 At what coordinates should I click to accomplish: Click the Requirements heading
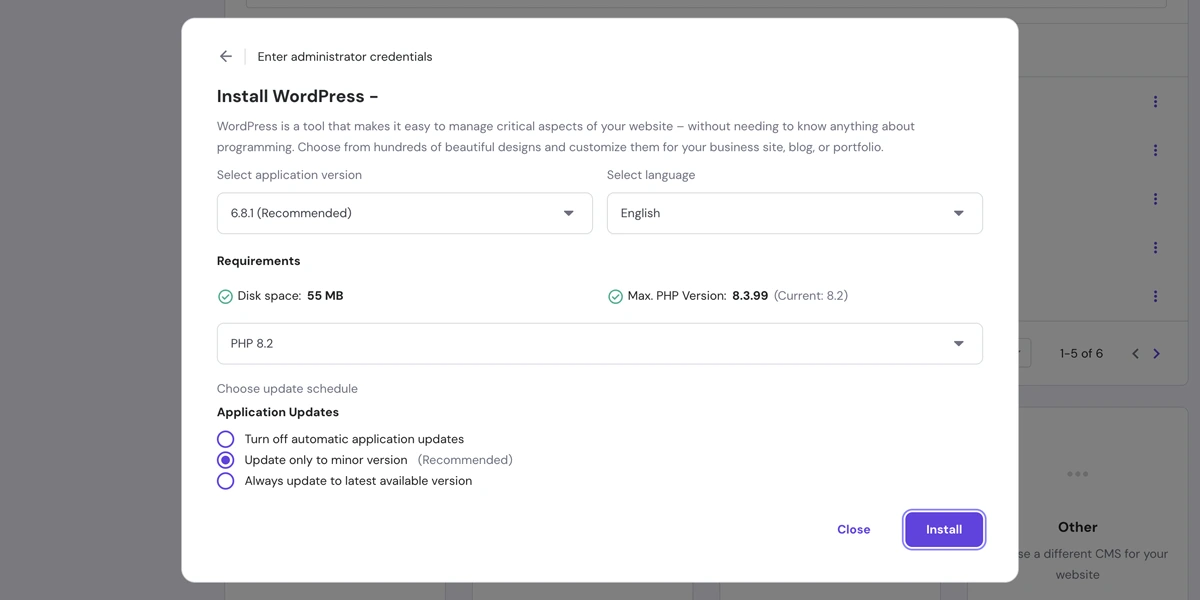tap(258, 261)
